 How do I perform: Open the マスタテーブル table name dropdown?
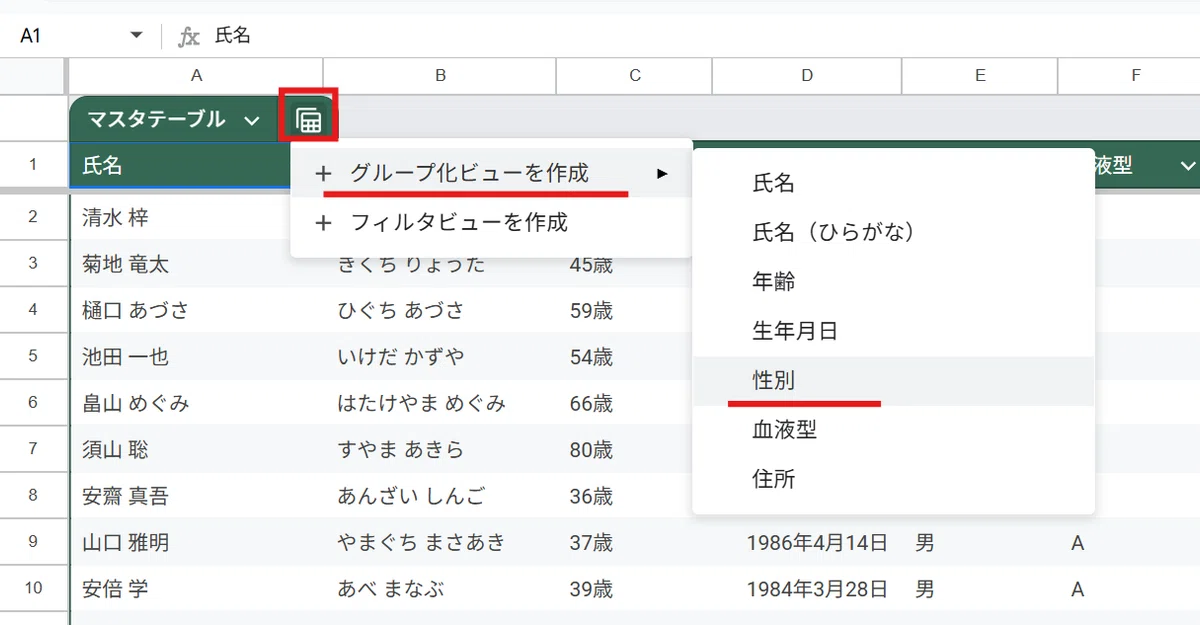251,121
